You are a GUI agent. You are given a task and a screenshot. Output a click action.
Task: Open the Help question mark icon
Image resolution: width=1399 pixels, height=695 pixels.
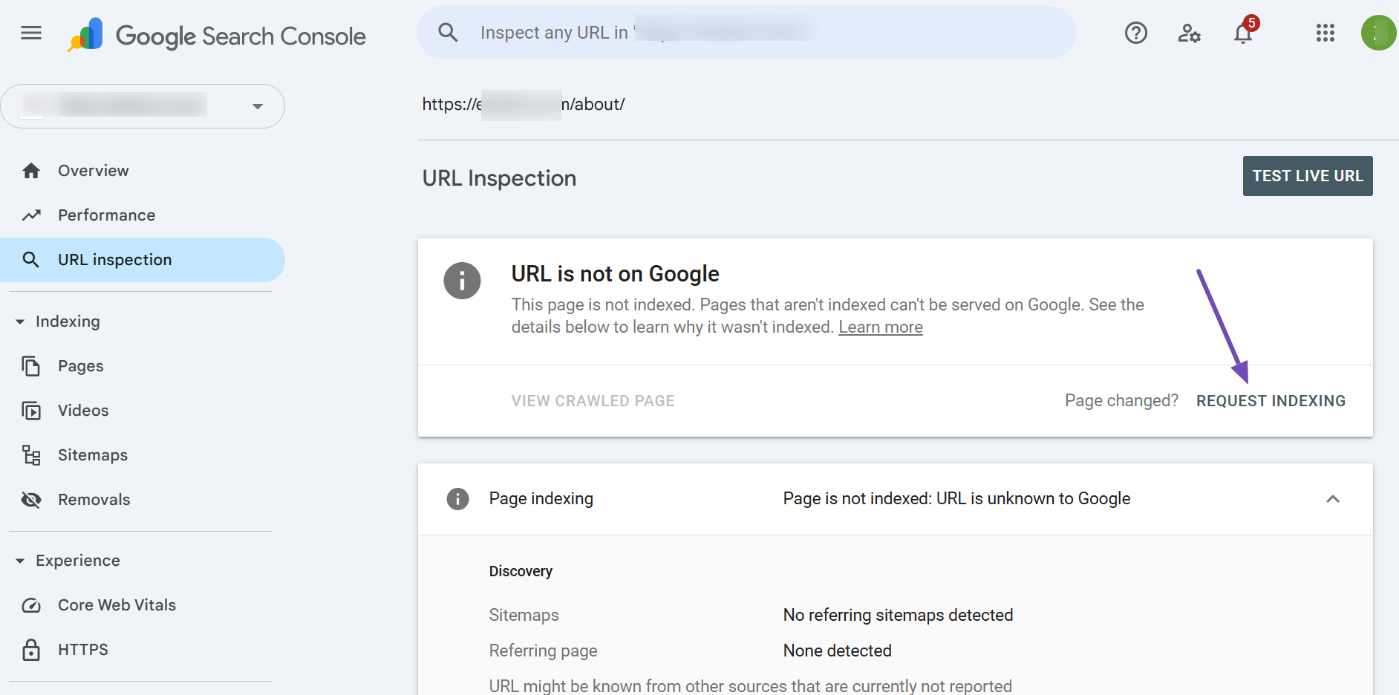tap(1136, 33)
